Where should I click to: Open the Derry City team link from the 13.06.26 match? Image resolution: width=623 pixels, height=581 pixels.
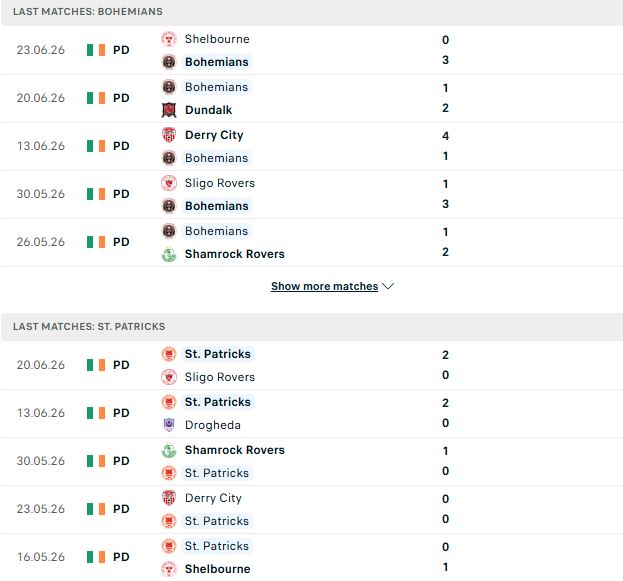(214, 135)
